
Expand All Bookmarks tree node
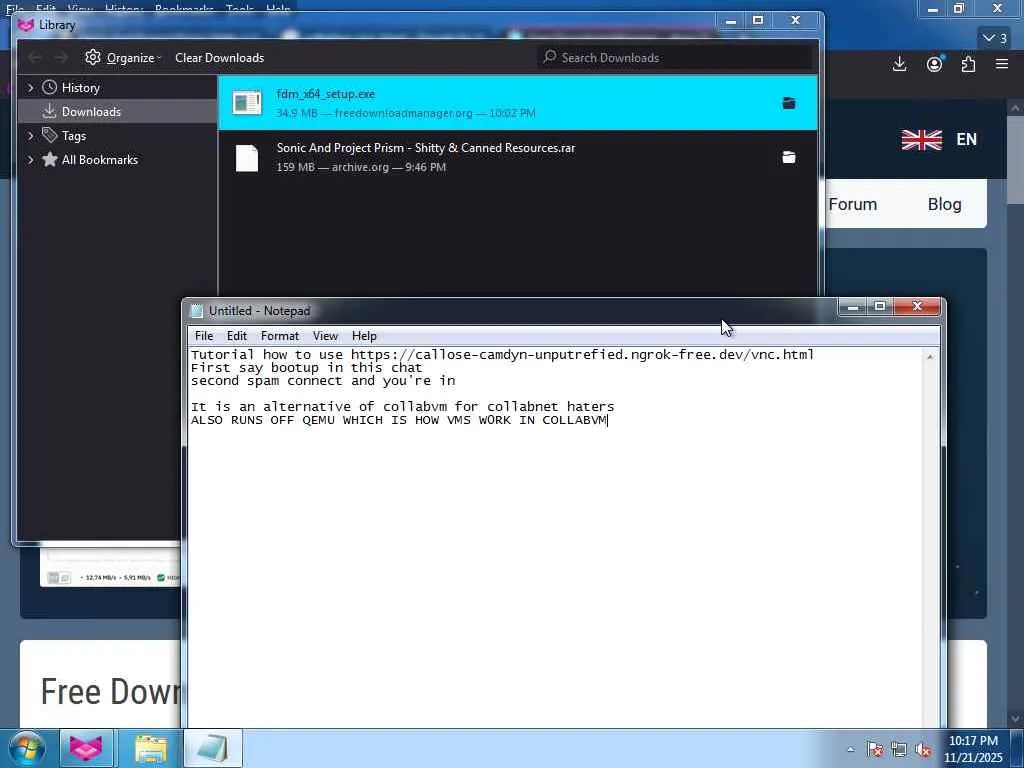[x=30, y=159]
